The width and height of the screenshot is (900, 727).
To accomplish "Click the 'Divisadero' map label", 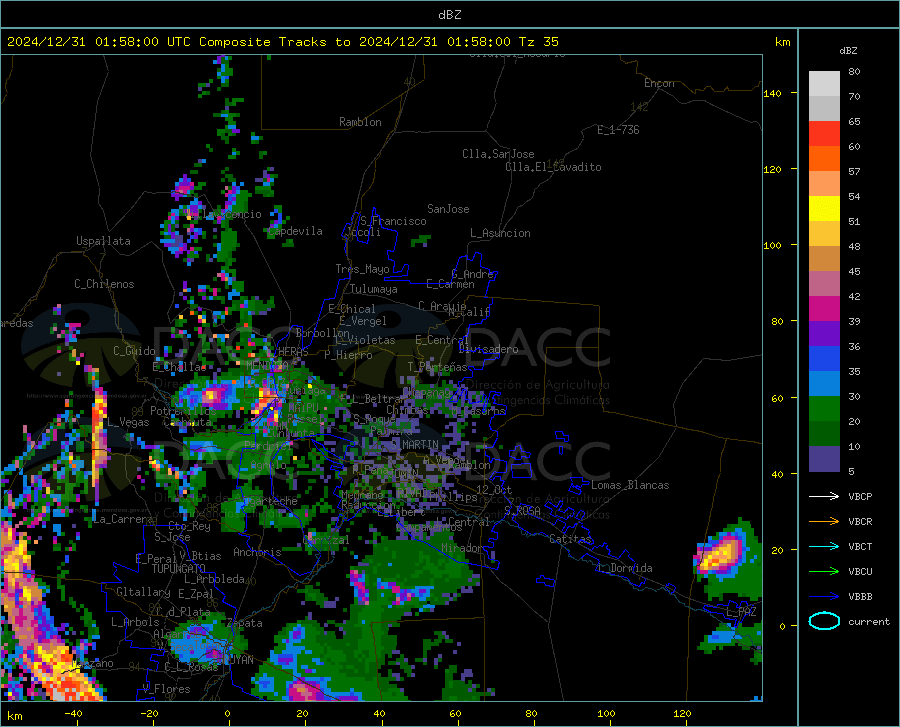I will click(x=488, y=349).
